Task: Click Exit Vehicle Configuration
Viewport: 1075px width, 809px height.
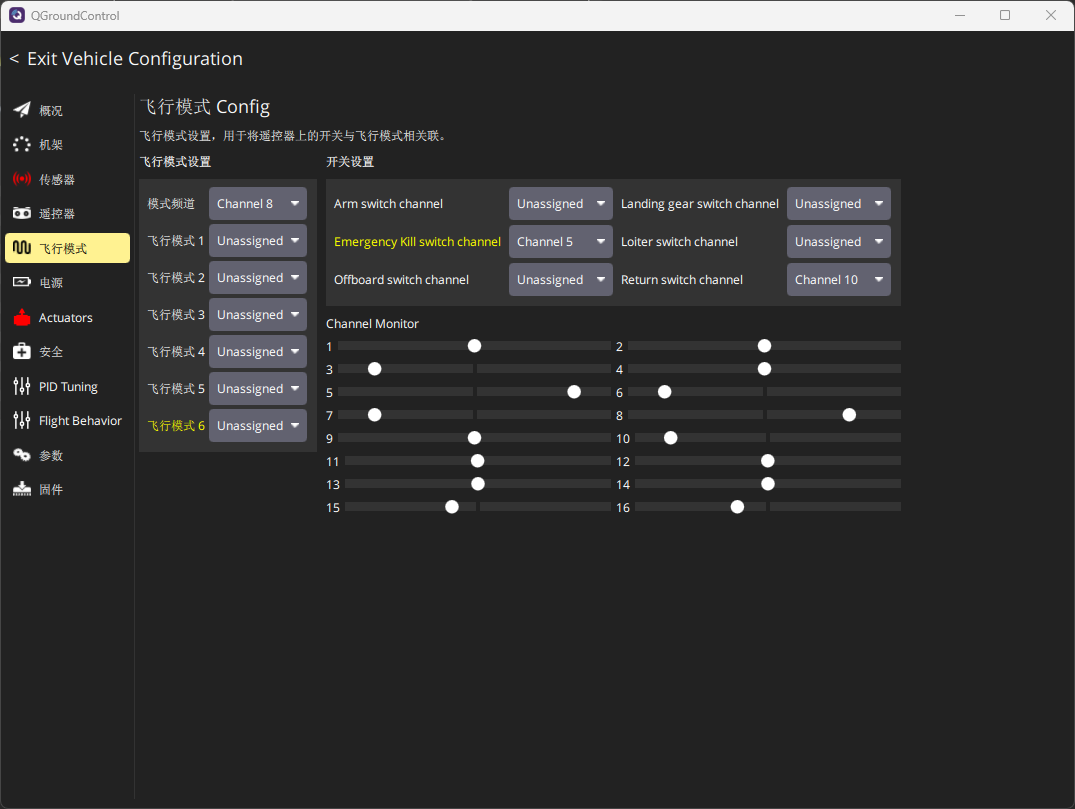Action: (126, 59)
